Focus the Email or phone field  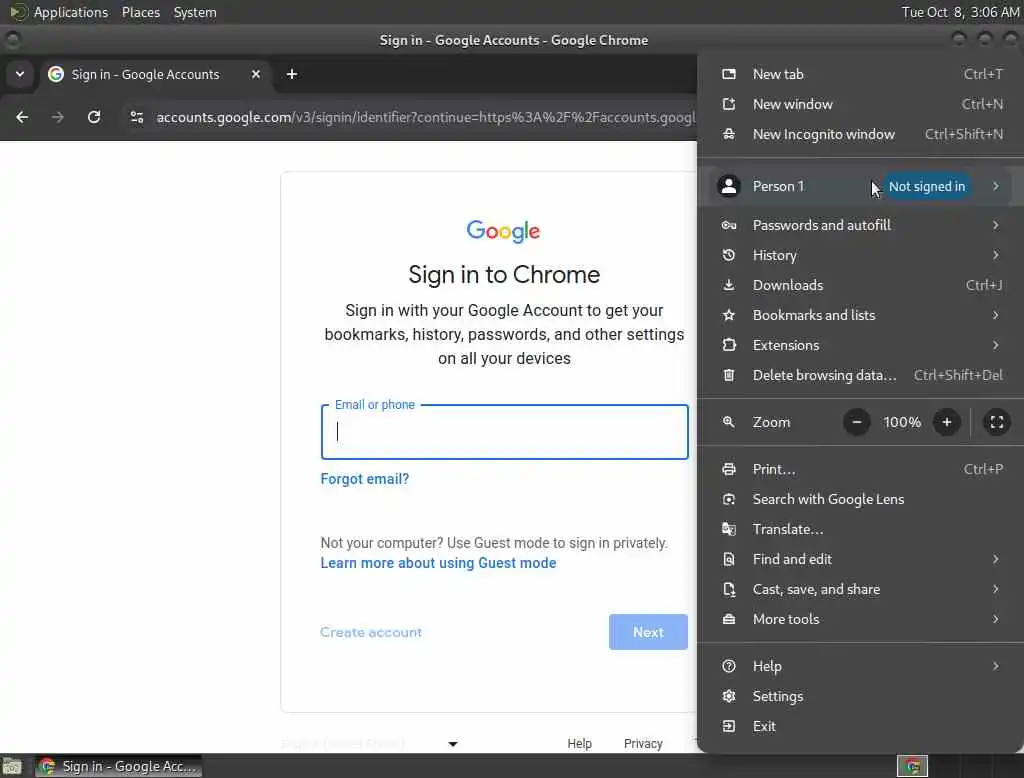504,432
